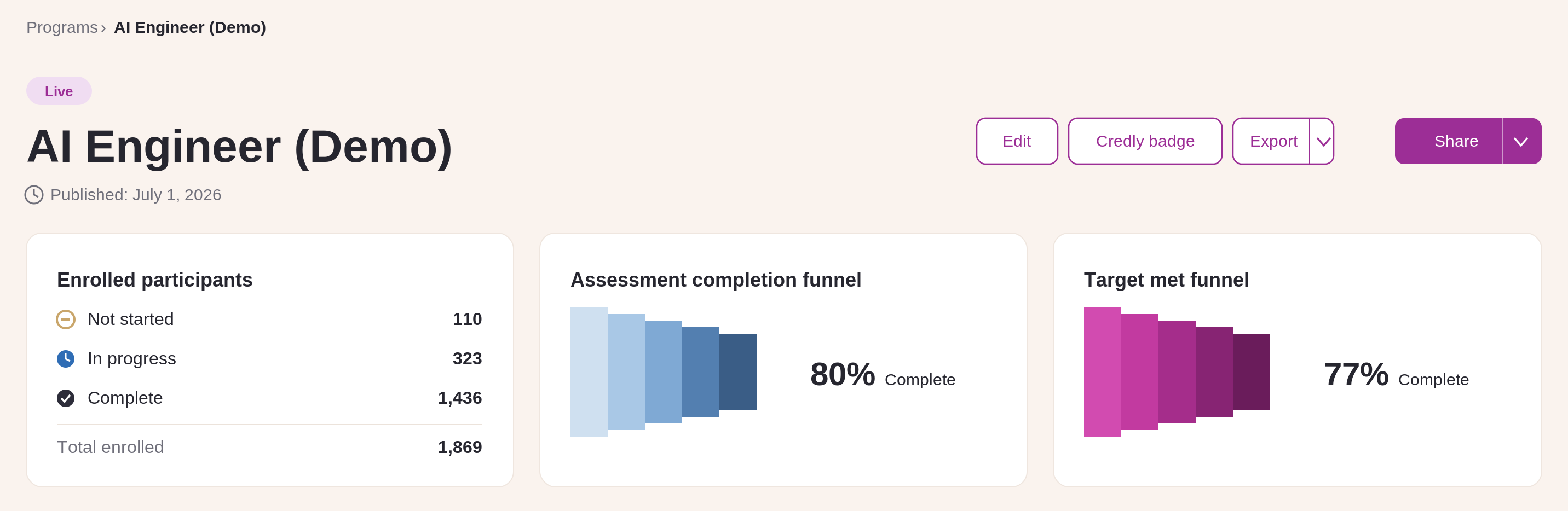Viewport: 1568px width, 511px height.
Task: Select the lightest blue funnel bar
Action: point(589,371)
